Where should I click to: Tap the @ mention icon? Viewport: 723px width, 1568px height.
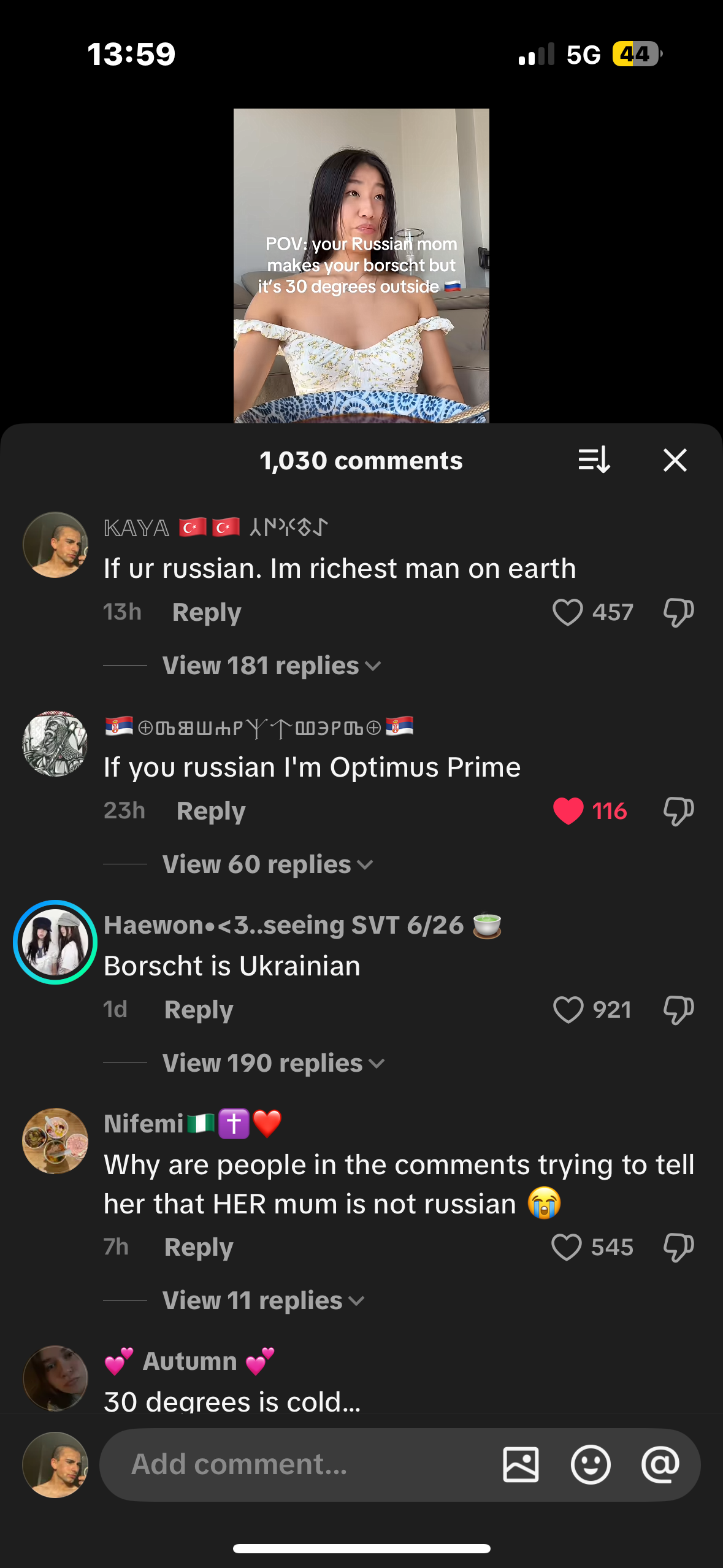(x=660, y=1464)
